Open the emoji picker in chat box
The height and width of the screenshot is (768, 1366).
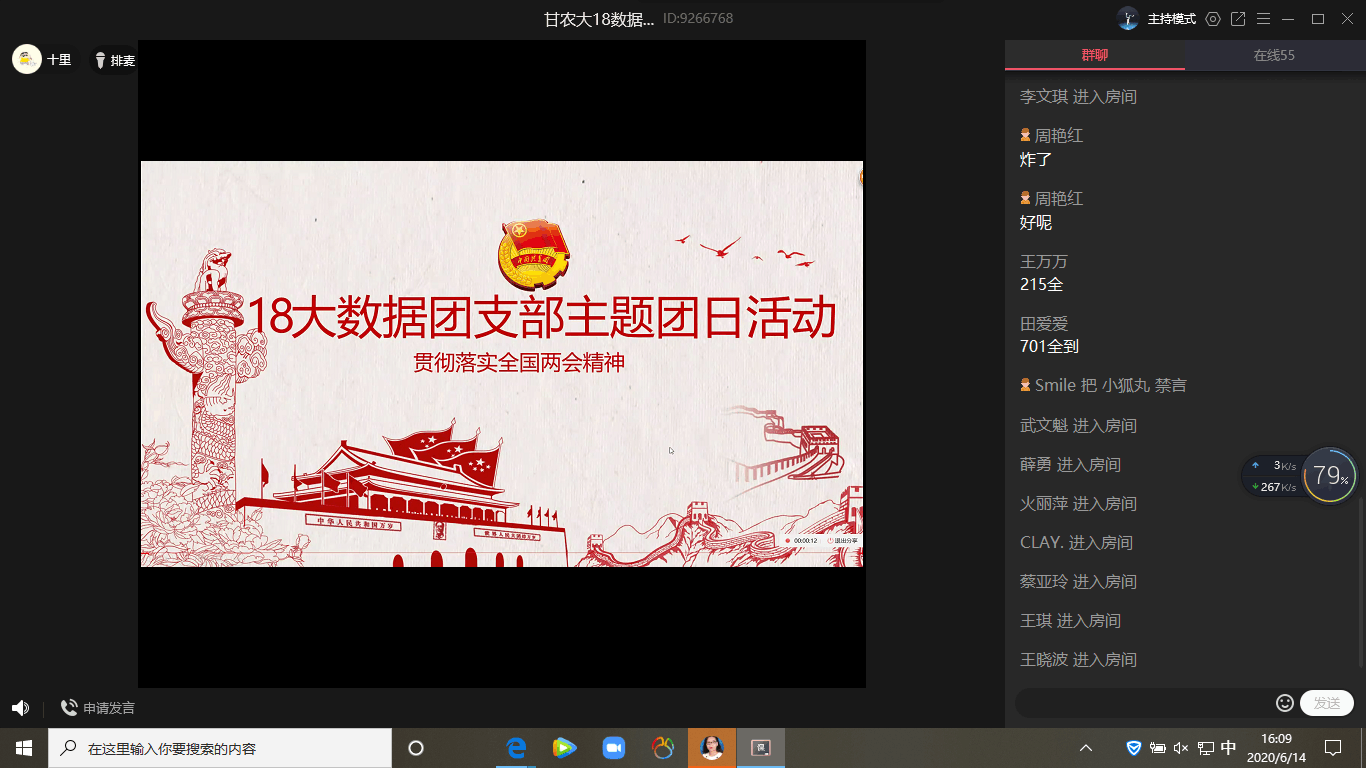point(1285,703)
